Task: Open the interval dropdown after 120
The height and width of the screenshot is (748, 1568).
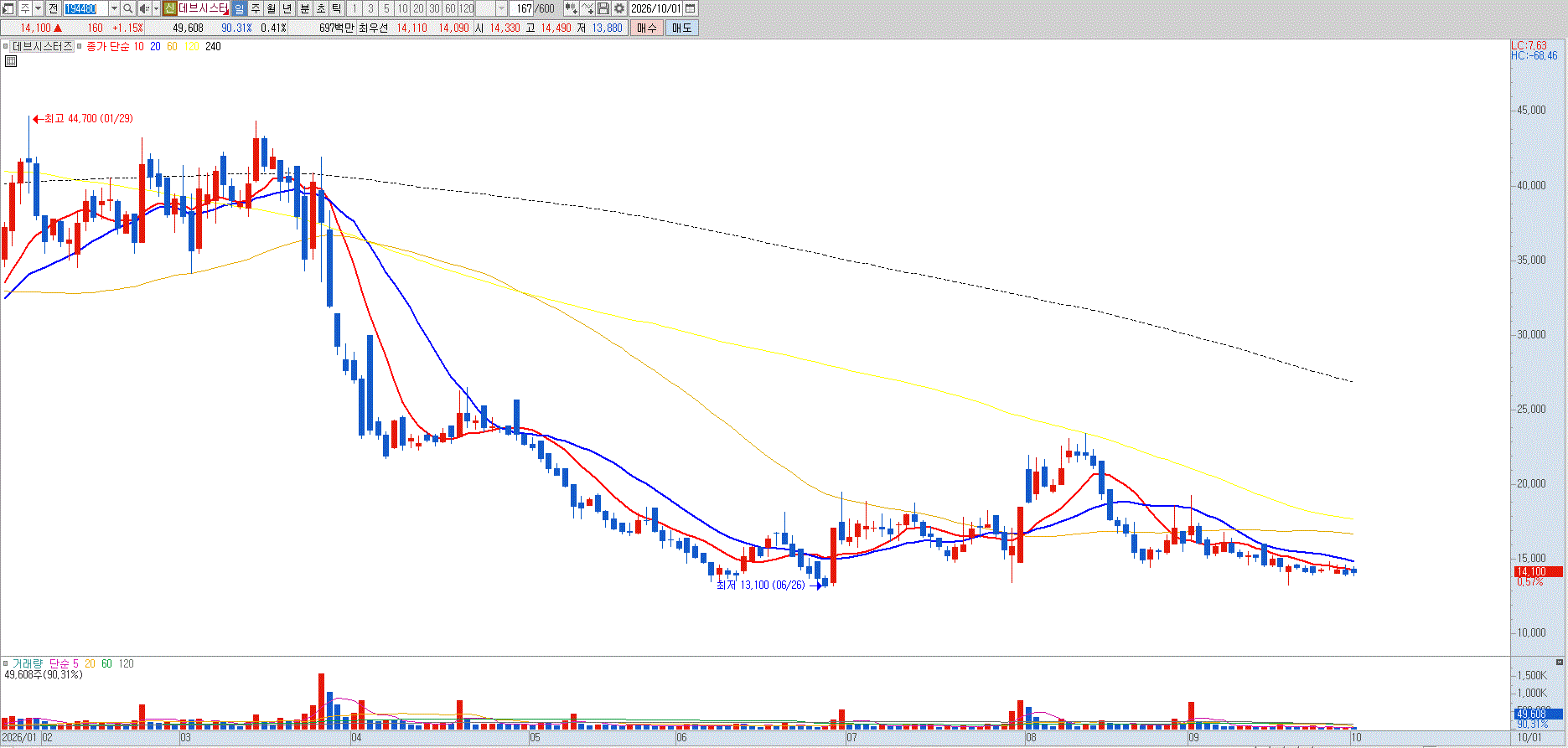Action: click(501, 8)
